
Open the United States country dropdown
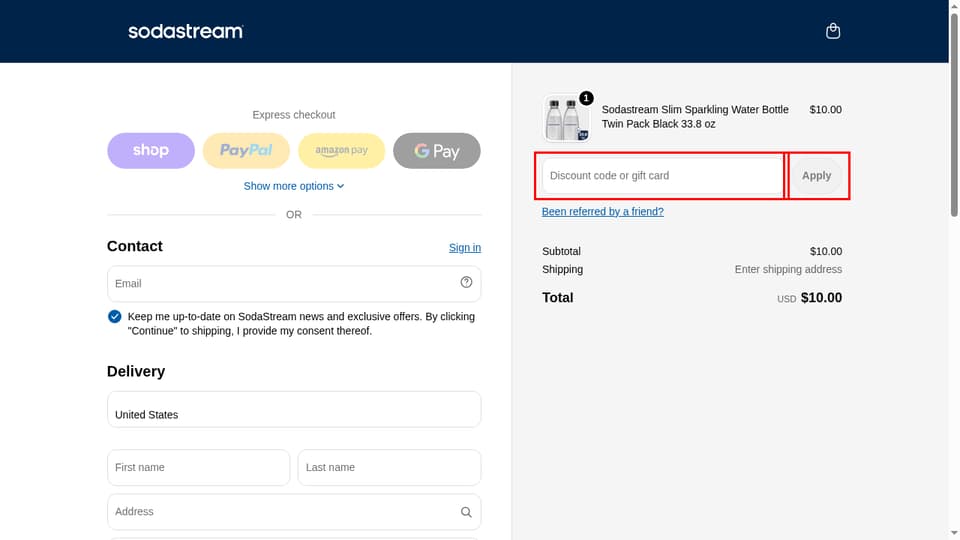click(294, 410)
